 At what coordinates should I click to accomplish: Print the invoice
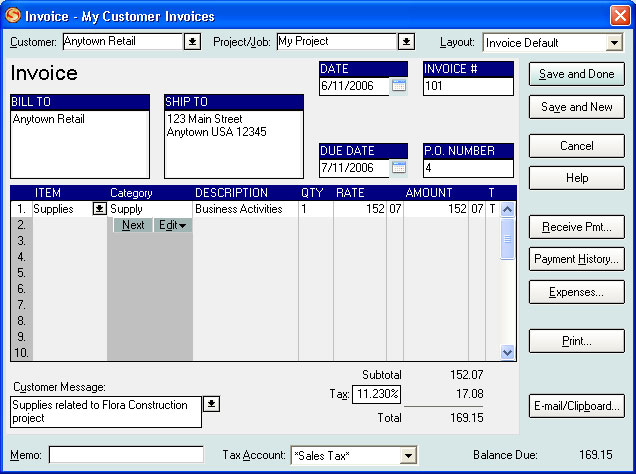[576, 341]
